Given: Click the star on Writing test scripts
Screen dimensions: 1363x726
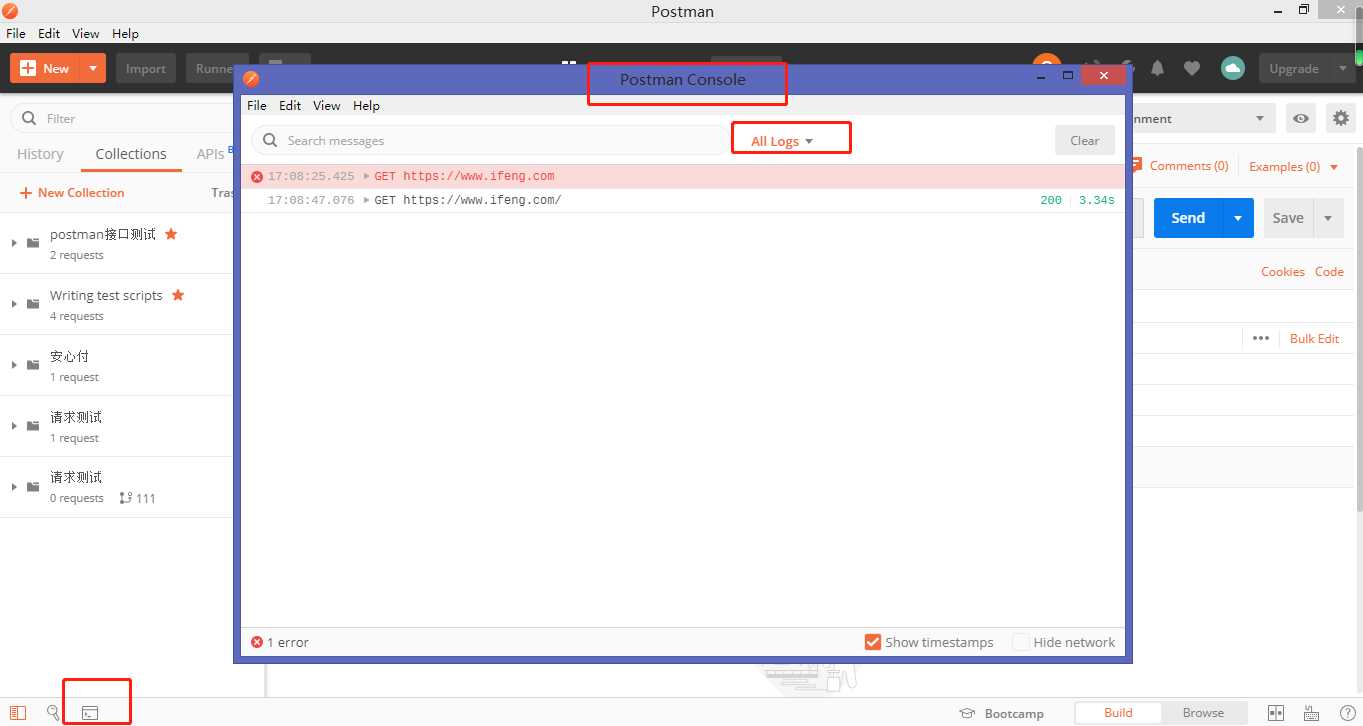Looking at the screenshot, I should (x=178, y=295).
